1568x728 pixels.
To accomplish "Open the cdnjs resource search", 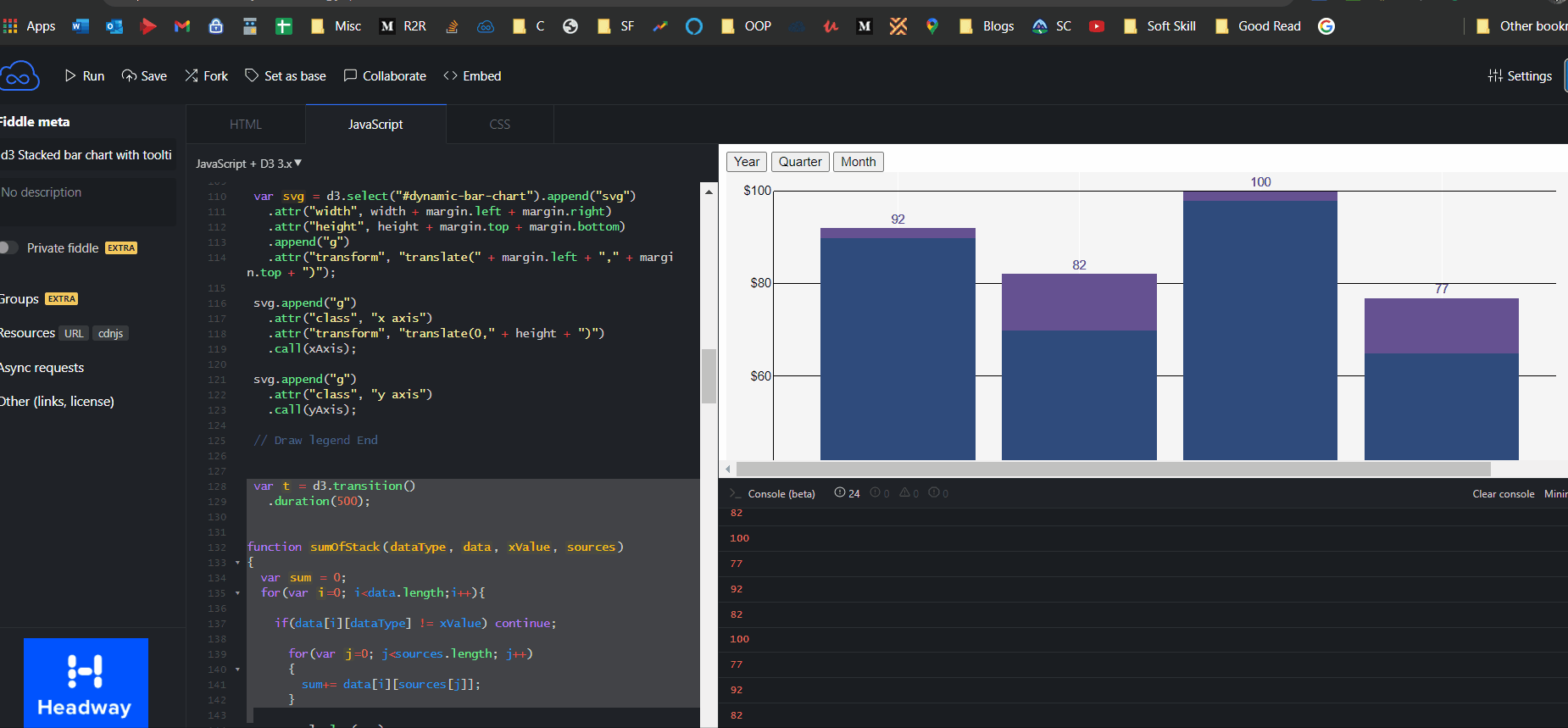I will pos(110,333).
